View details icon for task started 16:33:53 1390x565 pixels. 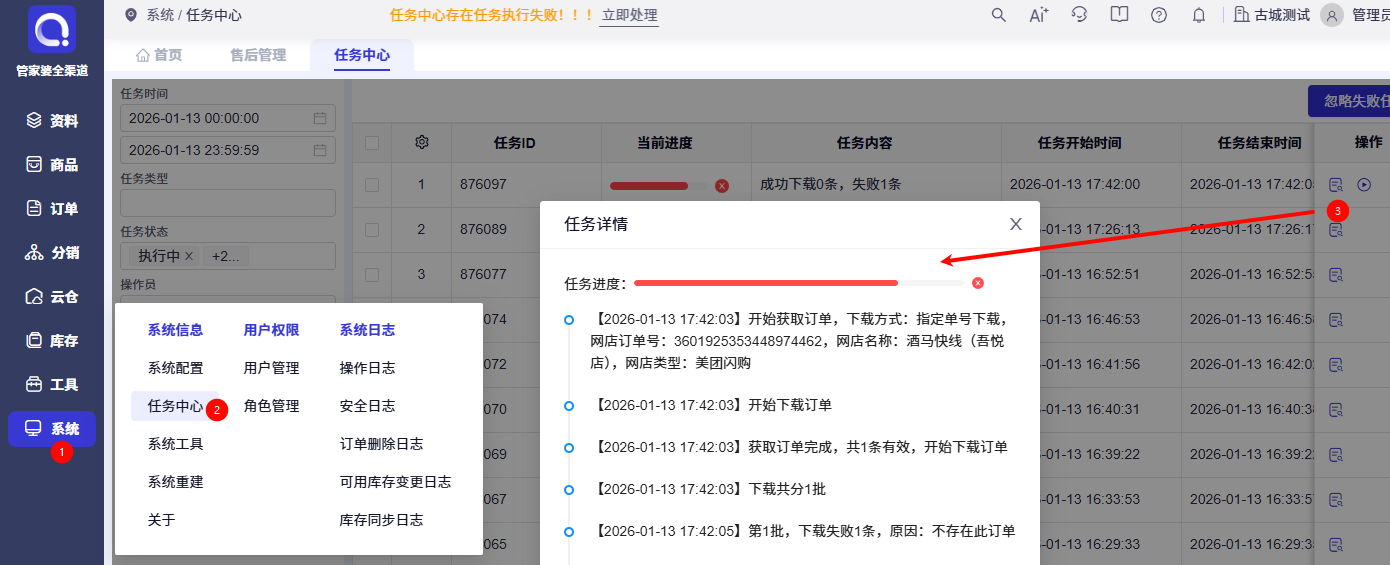1335,500
